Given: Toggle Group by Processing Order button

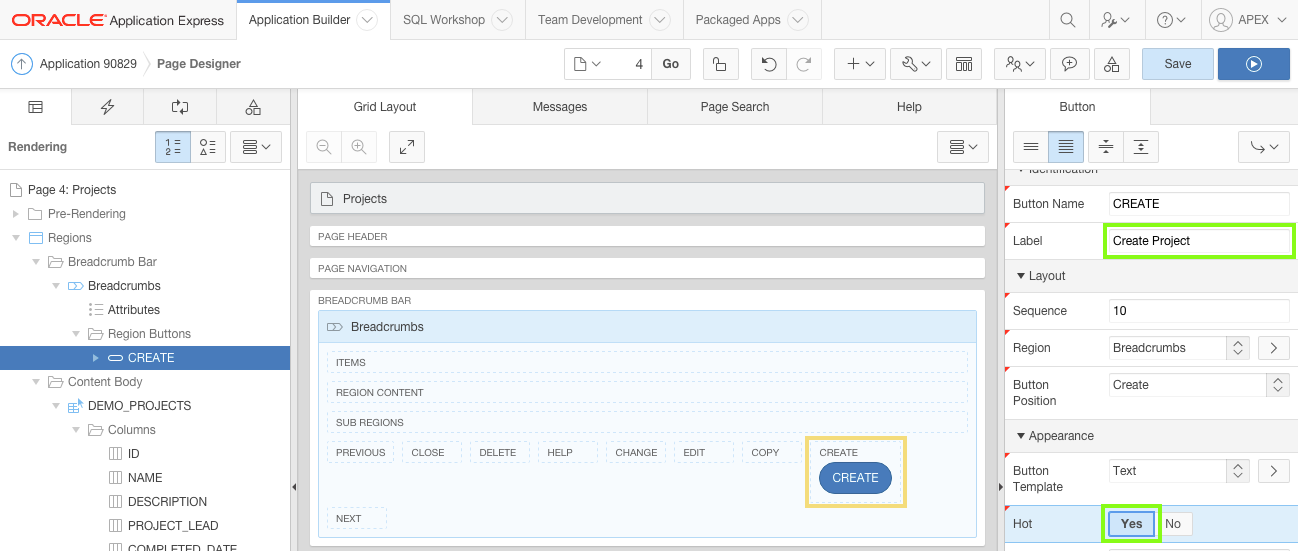Looking at the screenshot, I should point(172,147).
